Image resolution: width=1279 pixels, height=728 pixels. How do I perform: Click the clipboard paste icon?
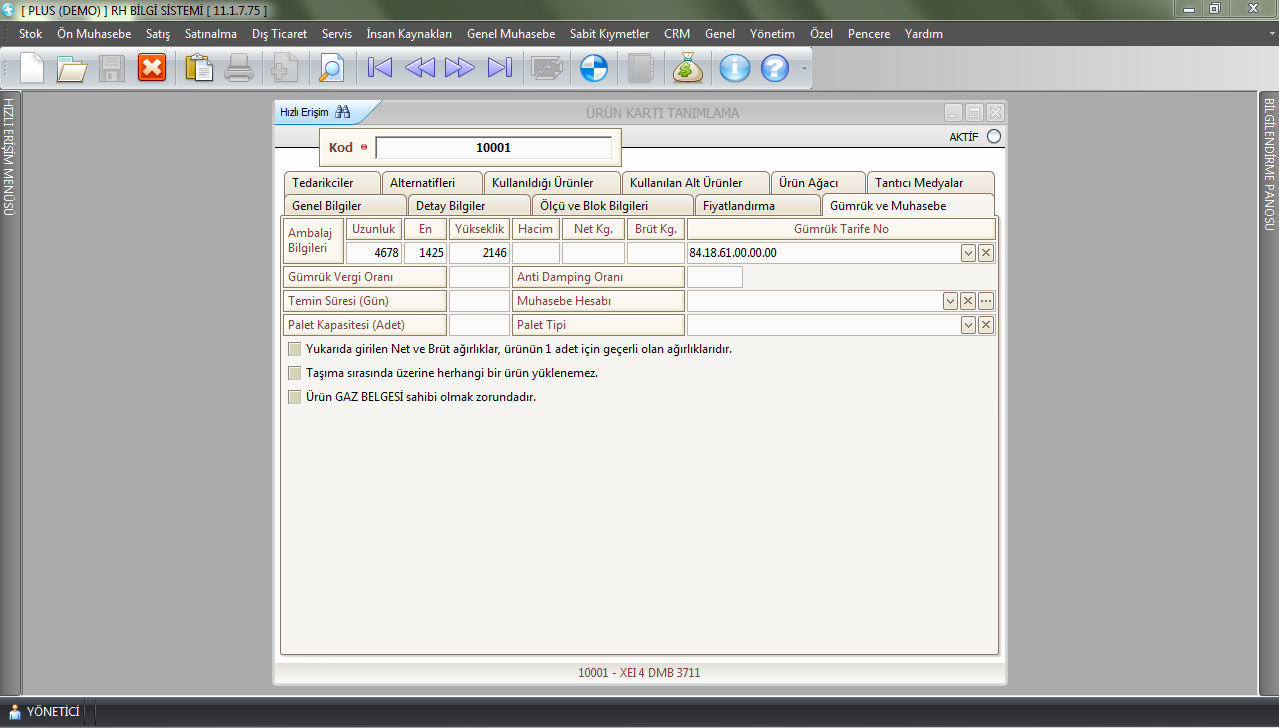200,68
